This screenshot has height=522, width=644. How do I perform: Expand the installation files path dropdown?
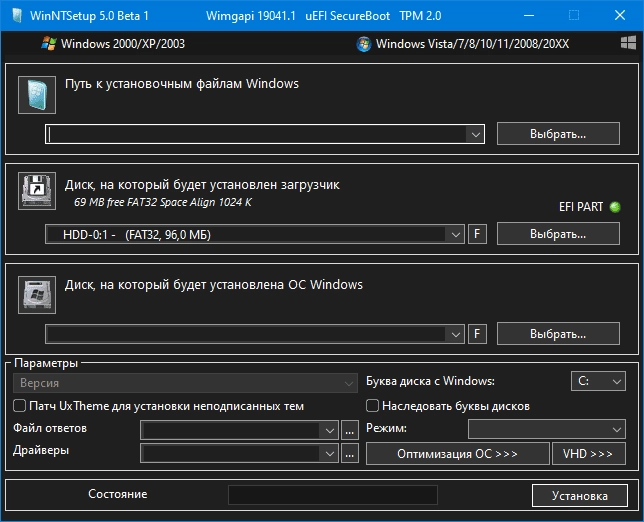(476, 134)
